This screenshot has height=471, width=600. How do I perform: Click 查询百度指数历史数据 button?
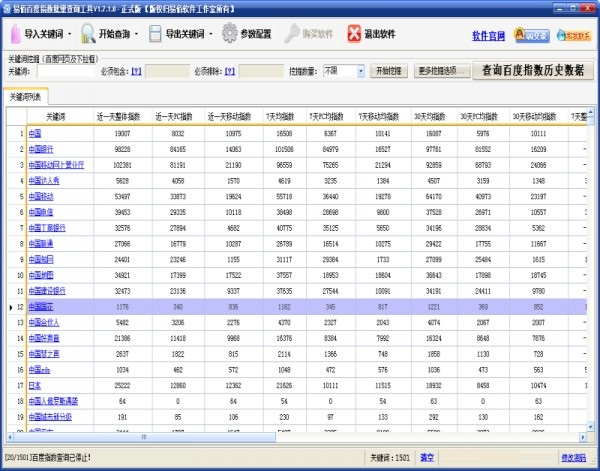tap(538, 71)
